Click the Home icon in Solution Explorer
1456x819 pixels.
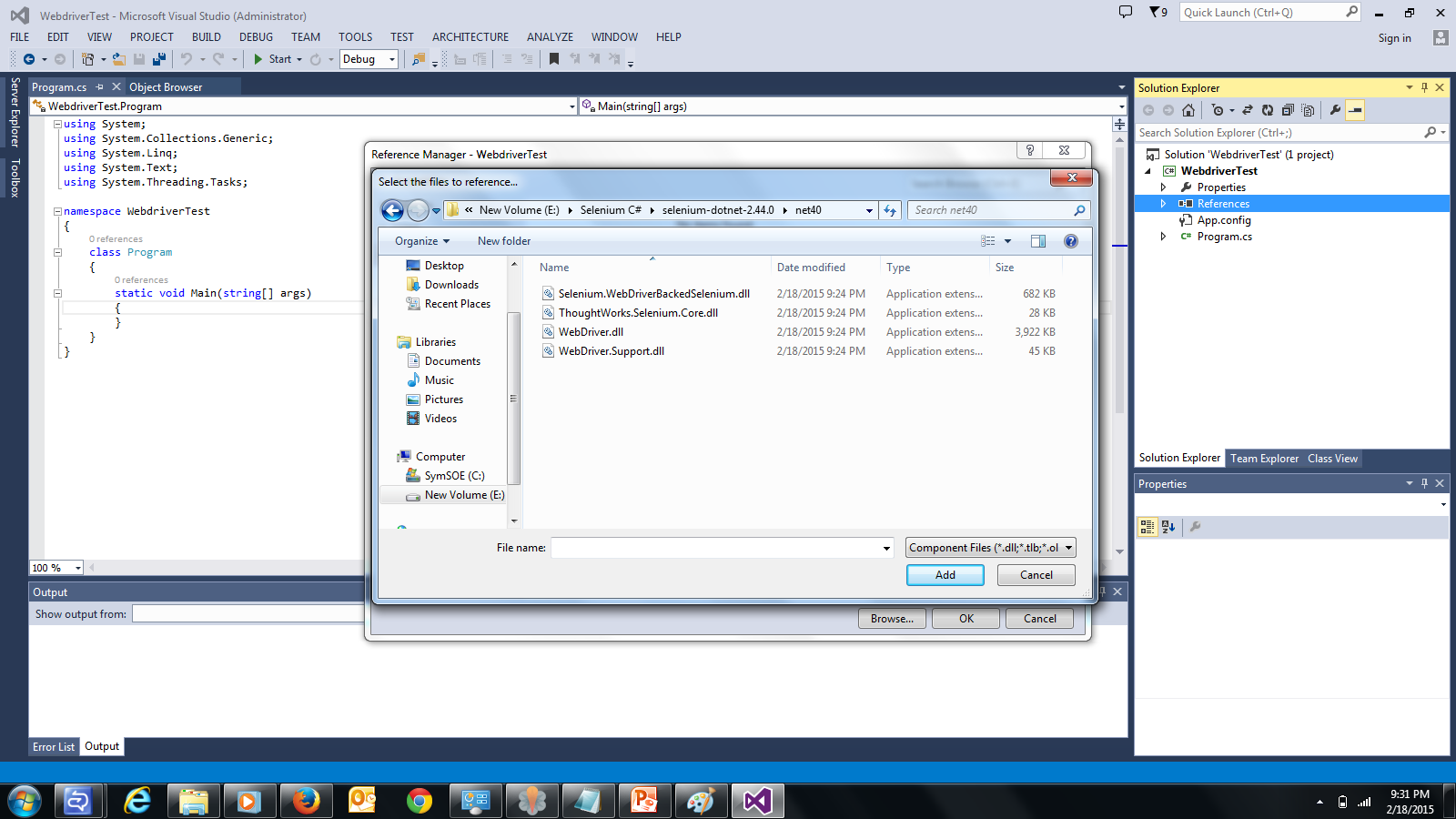pyautogui.click(x=1188, y=110)
